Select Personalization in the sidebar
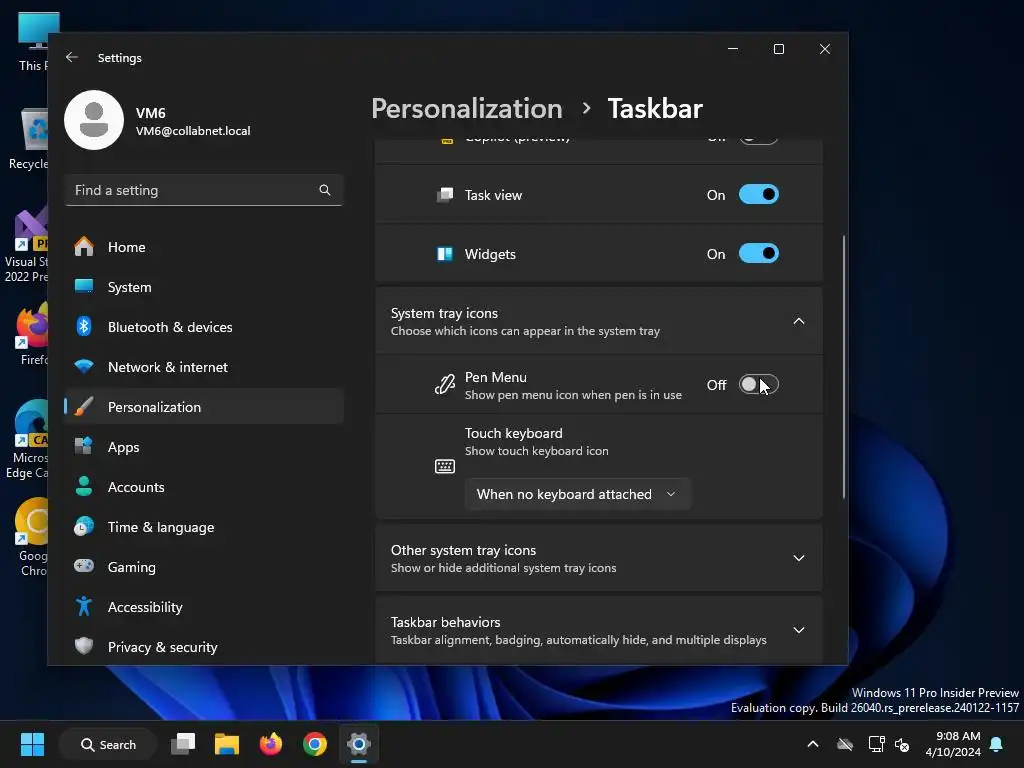The image size is (1024, 768). click(x=204, y=407)
